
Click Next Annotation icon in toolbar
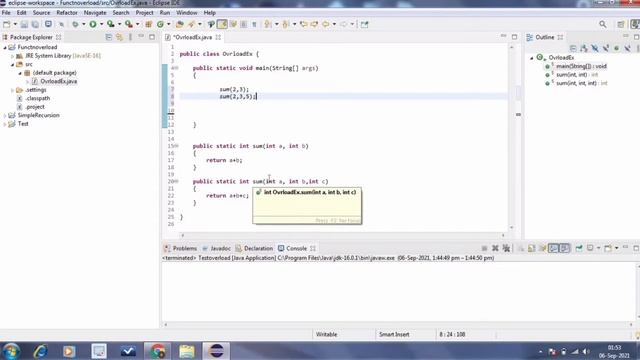[x=268, y=24]
